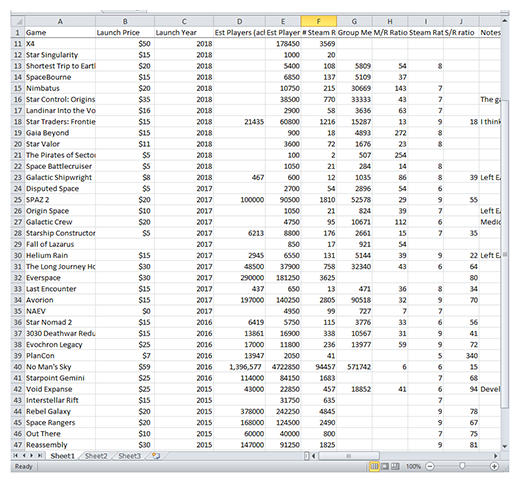Image resolution: width=520 pixels, height=483 pixels.
Task: Select row 40 header
Action: click(x=18, y=367)
